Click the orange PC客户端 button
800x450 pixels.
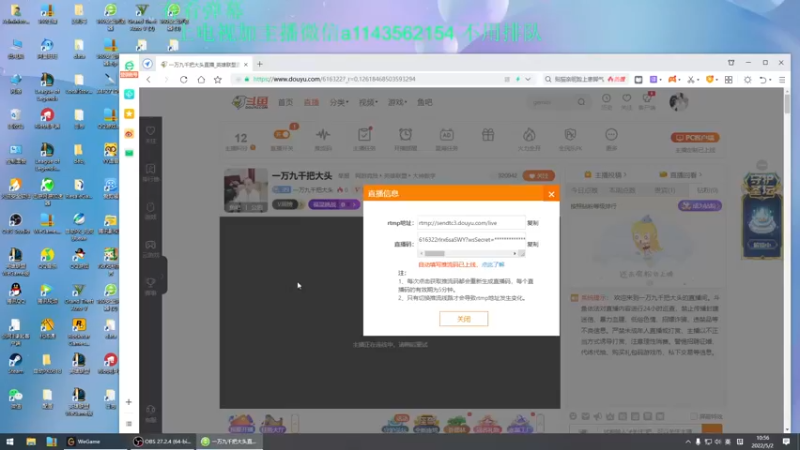[x=695, y=138]
